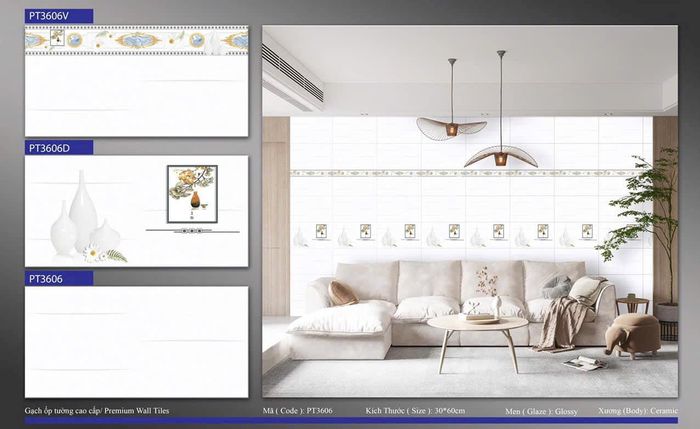Open the plain PT3606 tile image
Screen dimensions: 700x429
[137, 342]
